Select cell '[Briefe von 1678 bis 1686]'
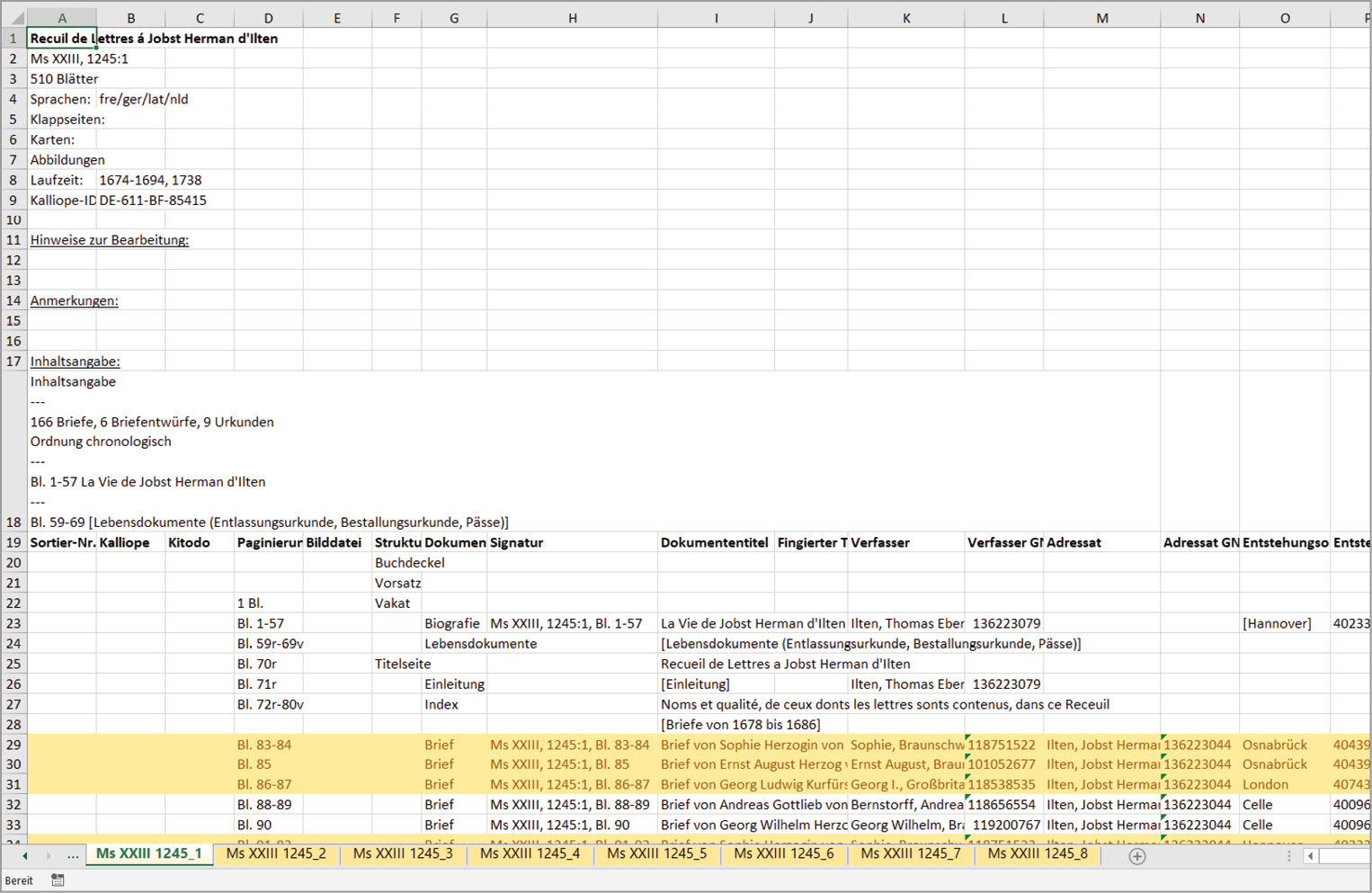The width and height of the screenshot is (1372, 893). pyautogui.click(x=716, y=724)
